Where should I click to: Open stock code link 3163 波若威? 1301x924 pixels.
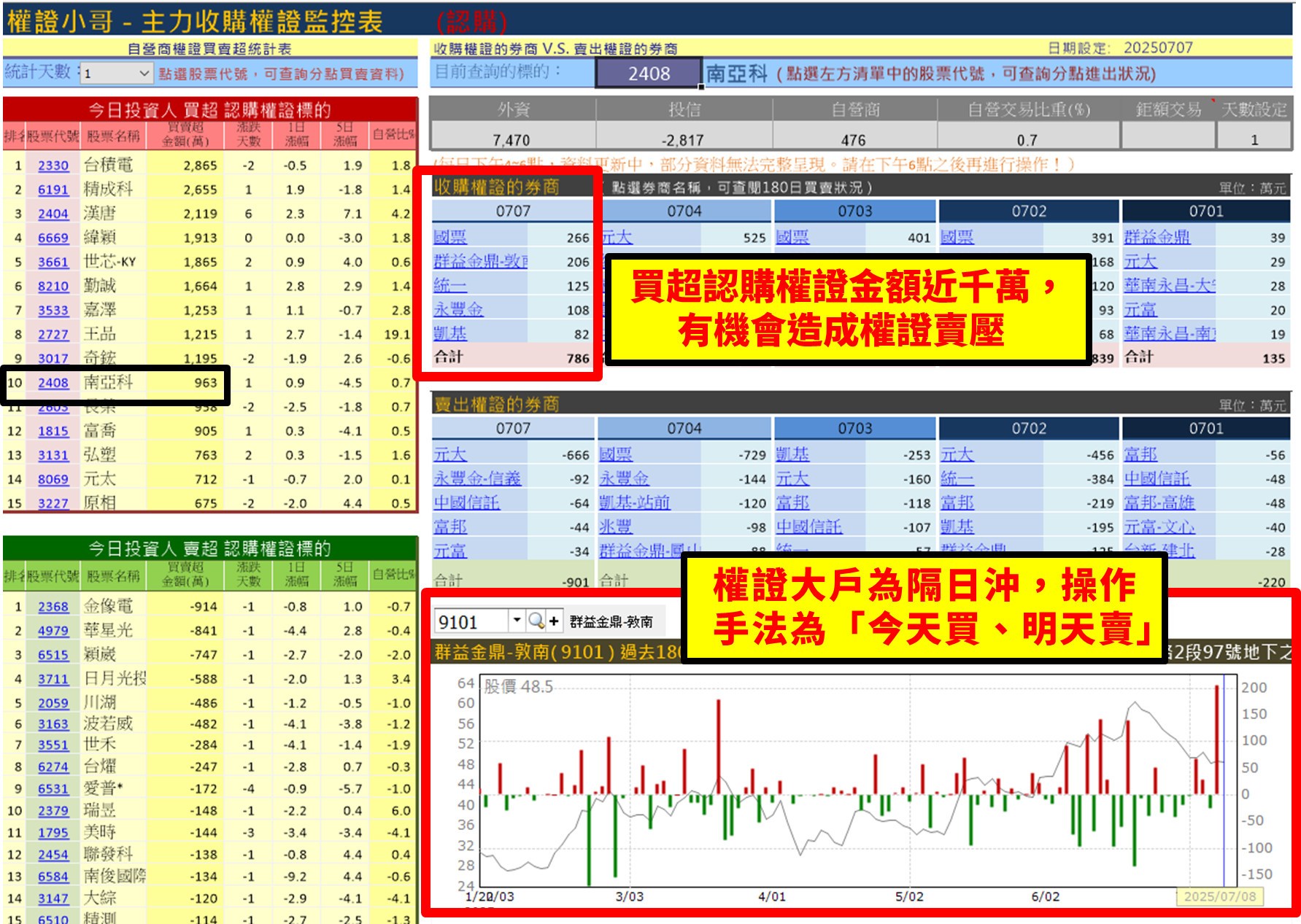tap(53, 724)
